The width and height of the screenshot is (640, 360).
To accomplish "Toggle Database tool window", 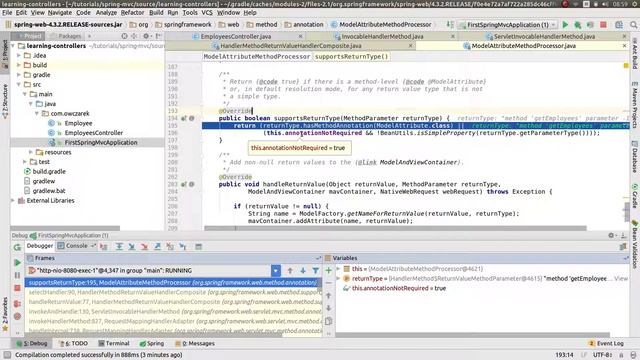I will click(x=635, y=157).
